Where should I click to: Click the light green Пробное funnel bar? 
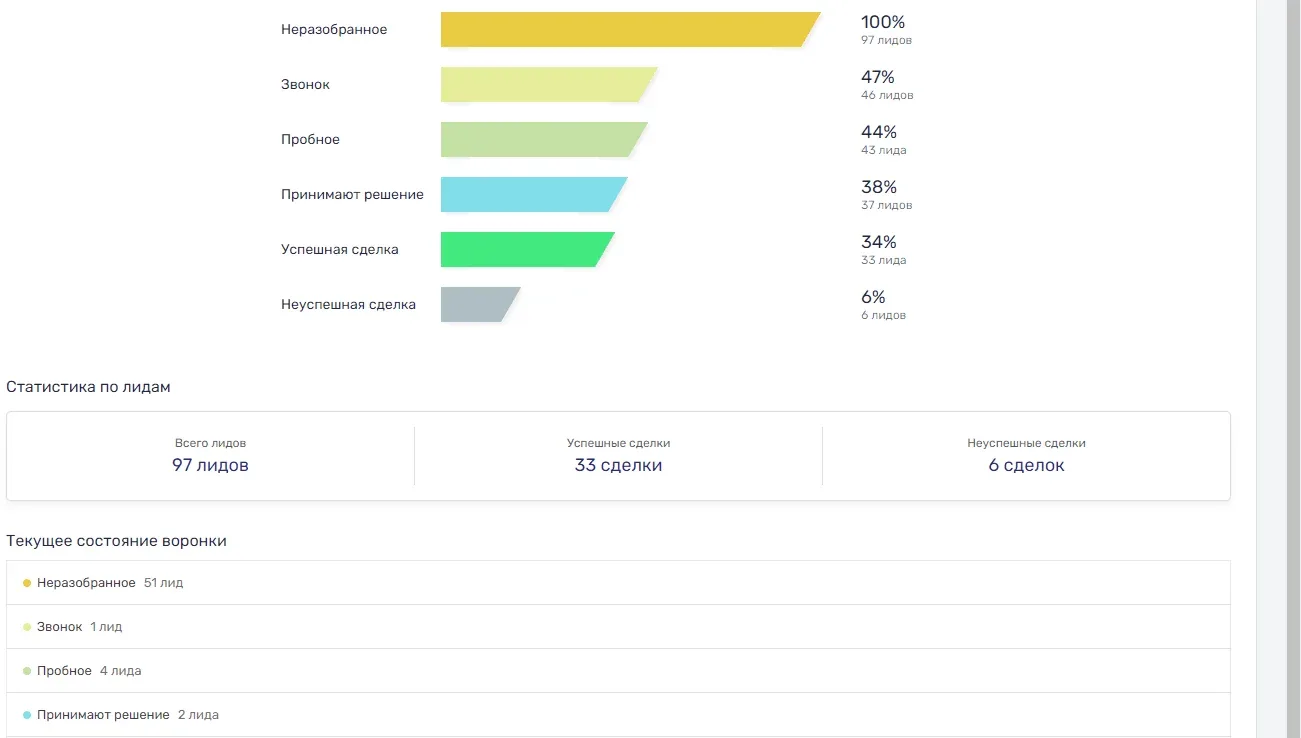coord(544,140)
